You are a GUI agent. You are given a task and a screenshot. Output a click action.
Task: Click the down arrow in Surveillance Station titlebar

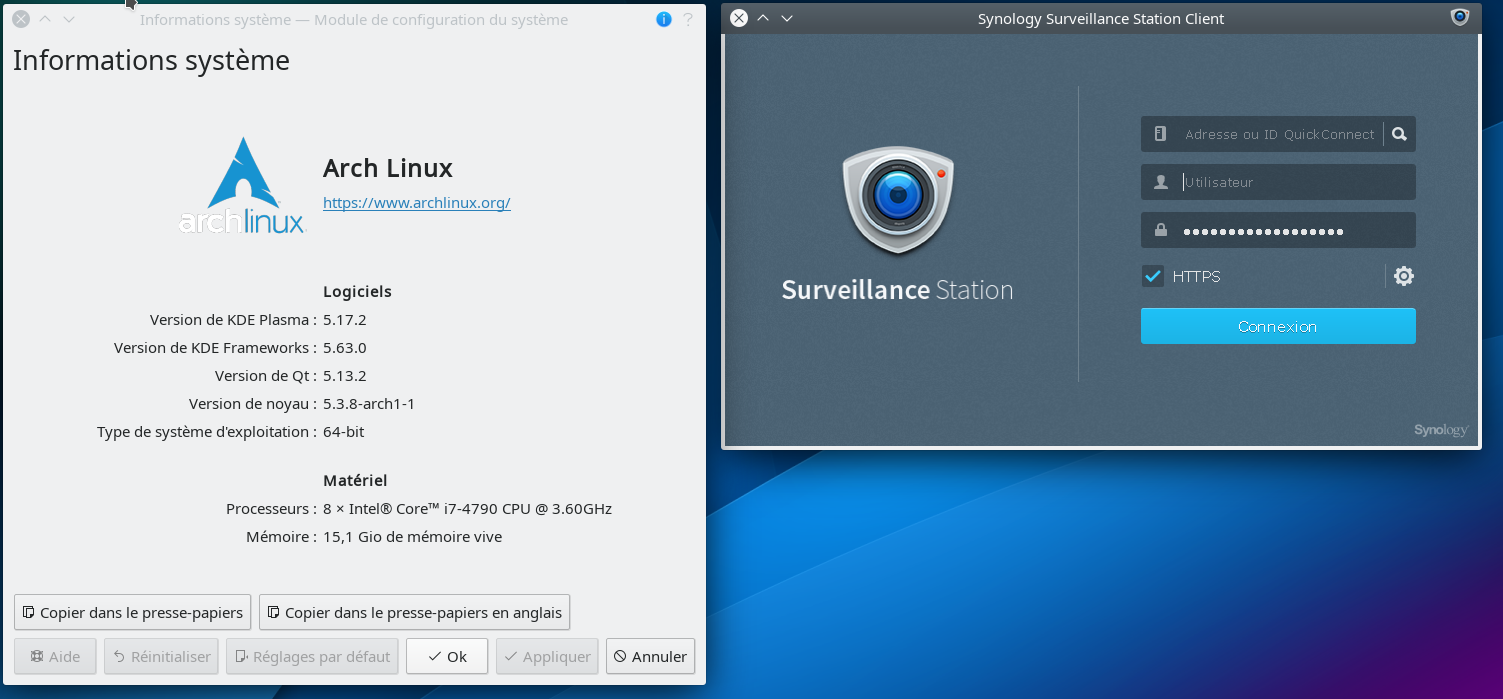tap(787, 18)
